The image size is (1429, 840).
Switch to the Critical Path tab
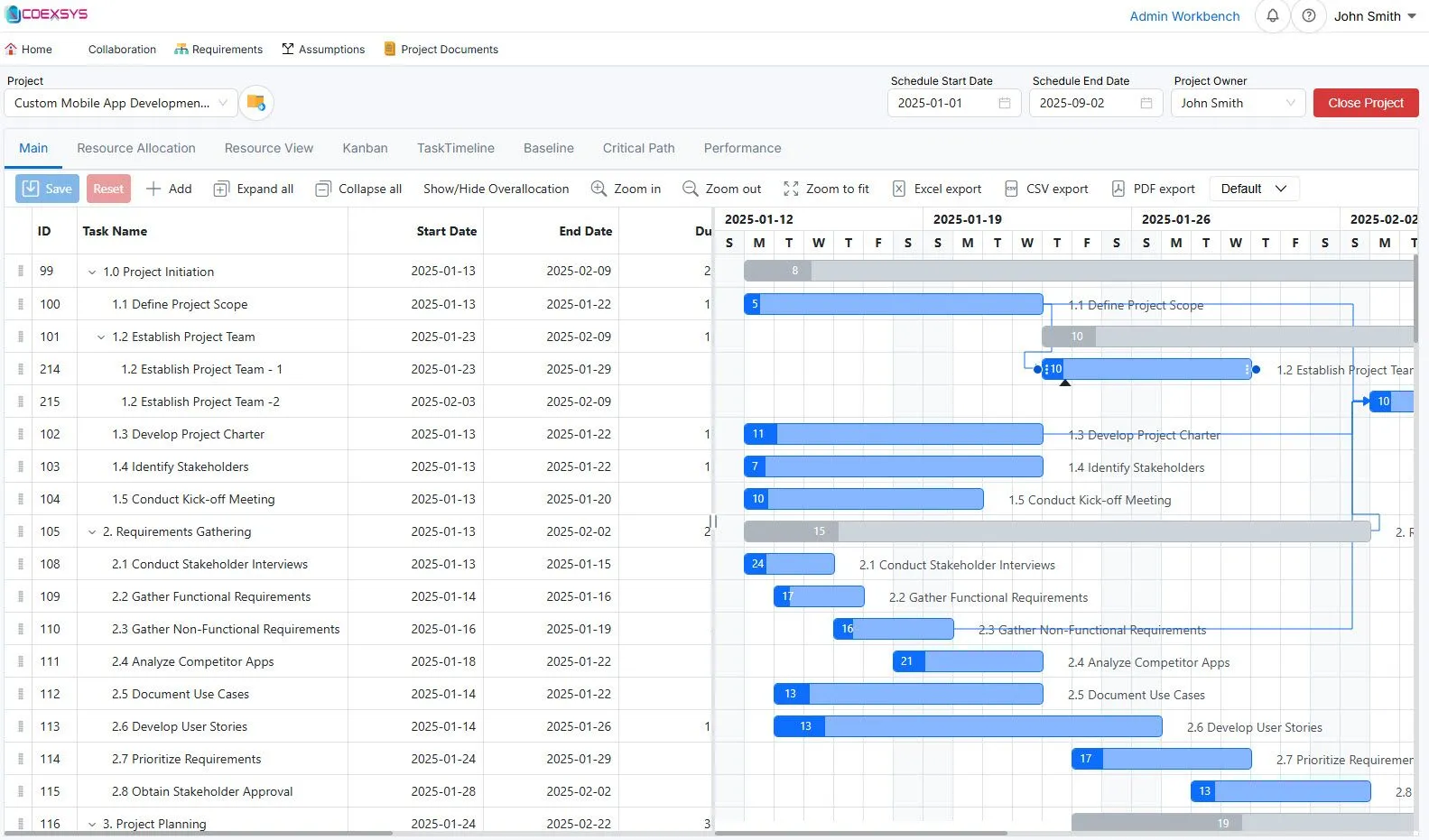coord(638,148)
